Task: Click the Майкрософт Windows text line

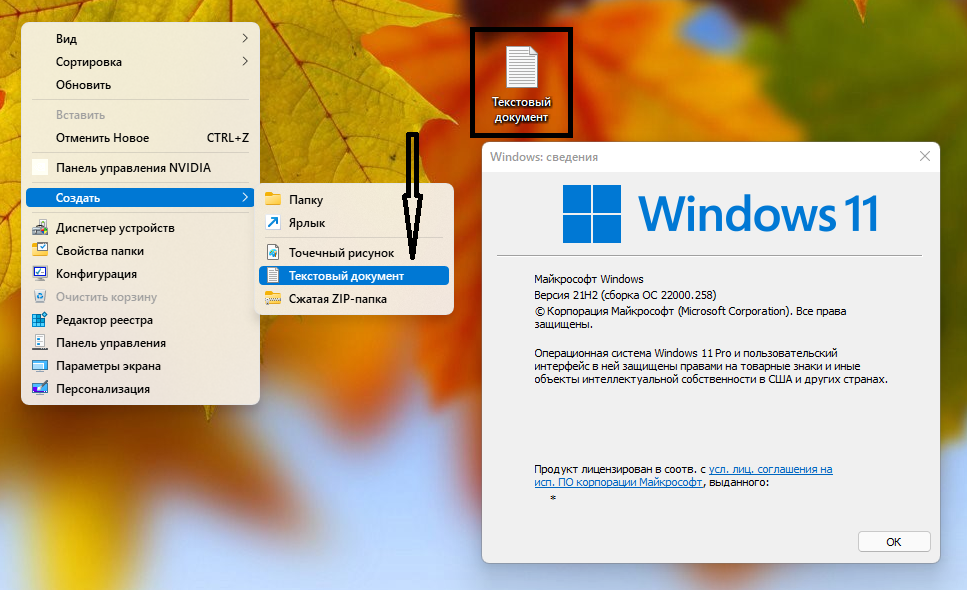Action: point(589,279)
